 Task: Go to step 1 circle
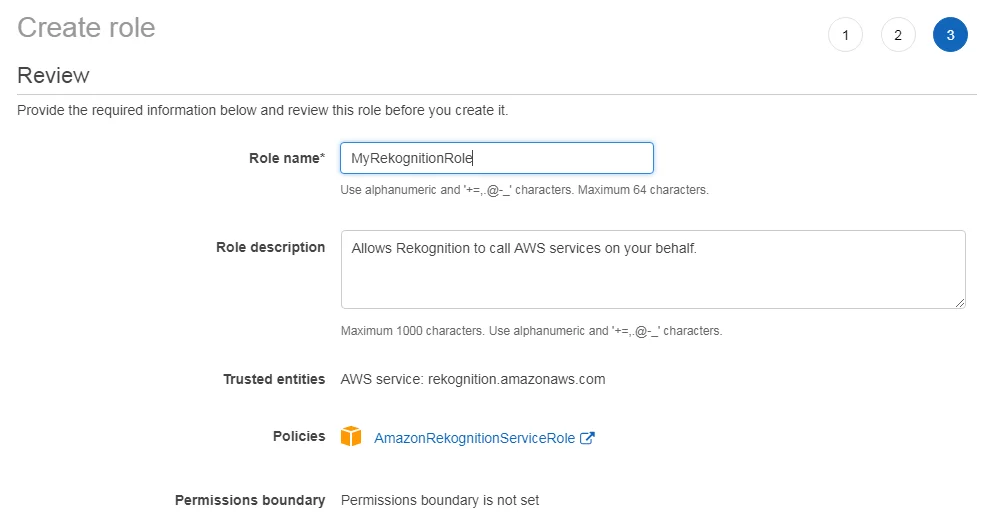[845, 35]
